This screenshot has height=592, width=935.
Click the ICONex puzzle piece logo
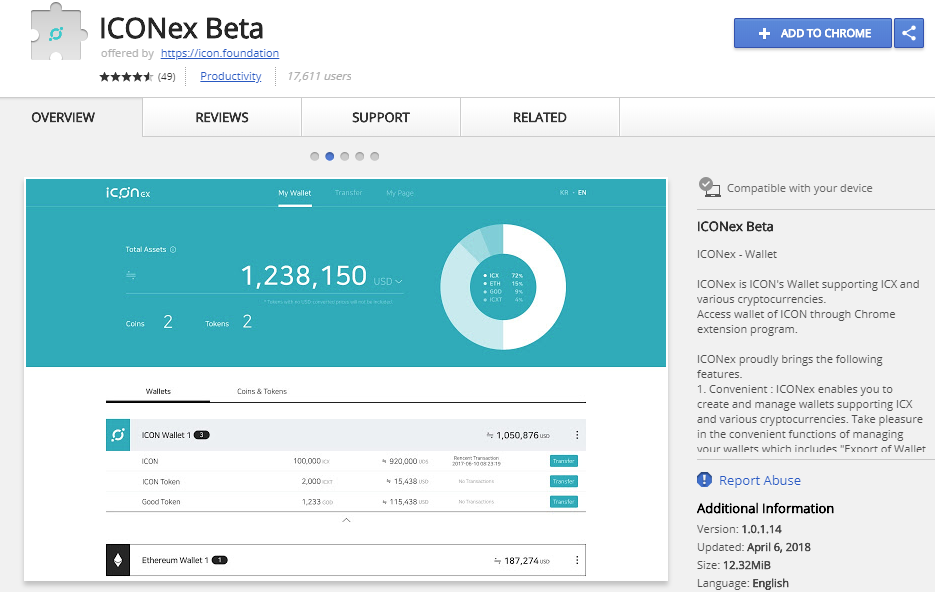tap(57, 32)
